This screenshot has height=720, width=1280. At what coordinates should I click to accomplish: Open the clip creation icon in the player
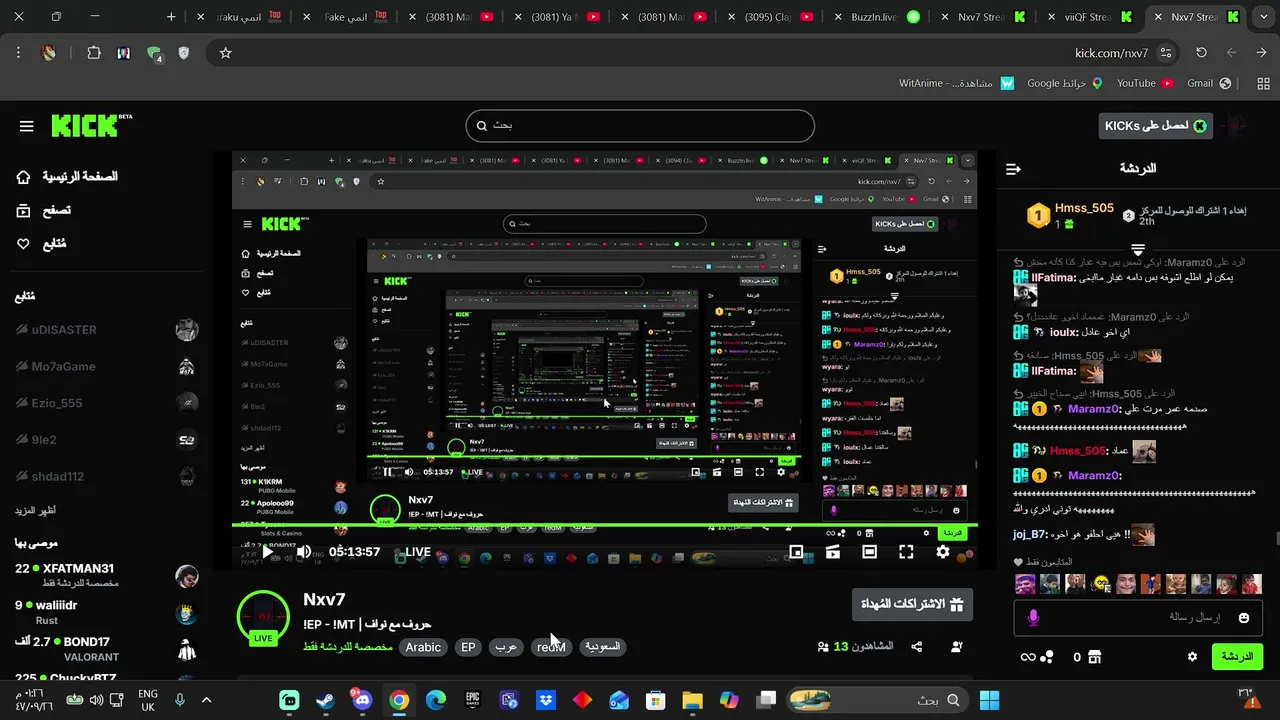pos(832,552)
